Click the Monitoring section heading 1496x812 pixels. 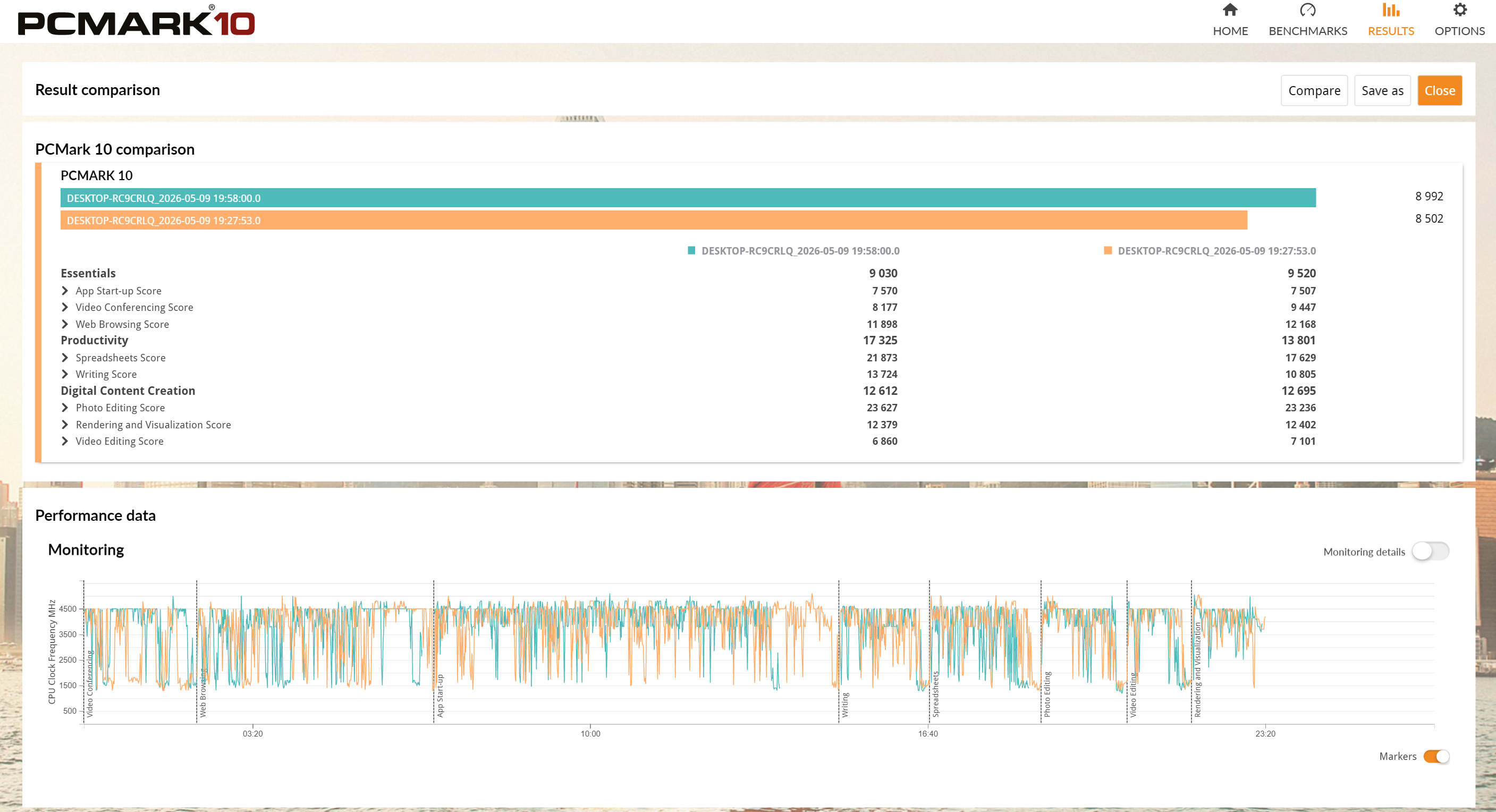click(86, 550)
